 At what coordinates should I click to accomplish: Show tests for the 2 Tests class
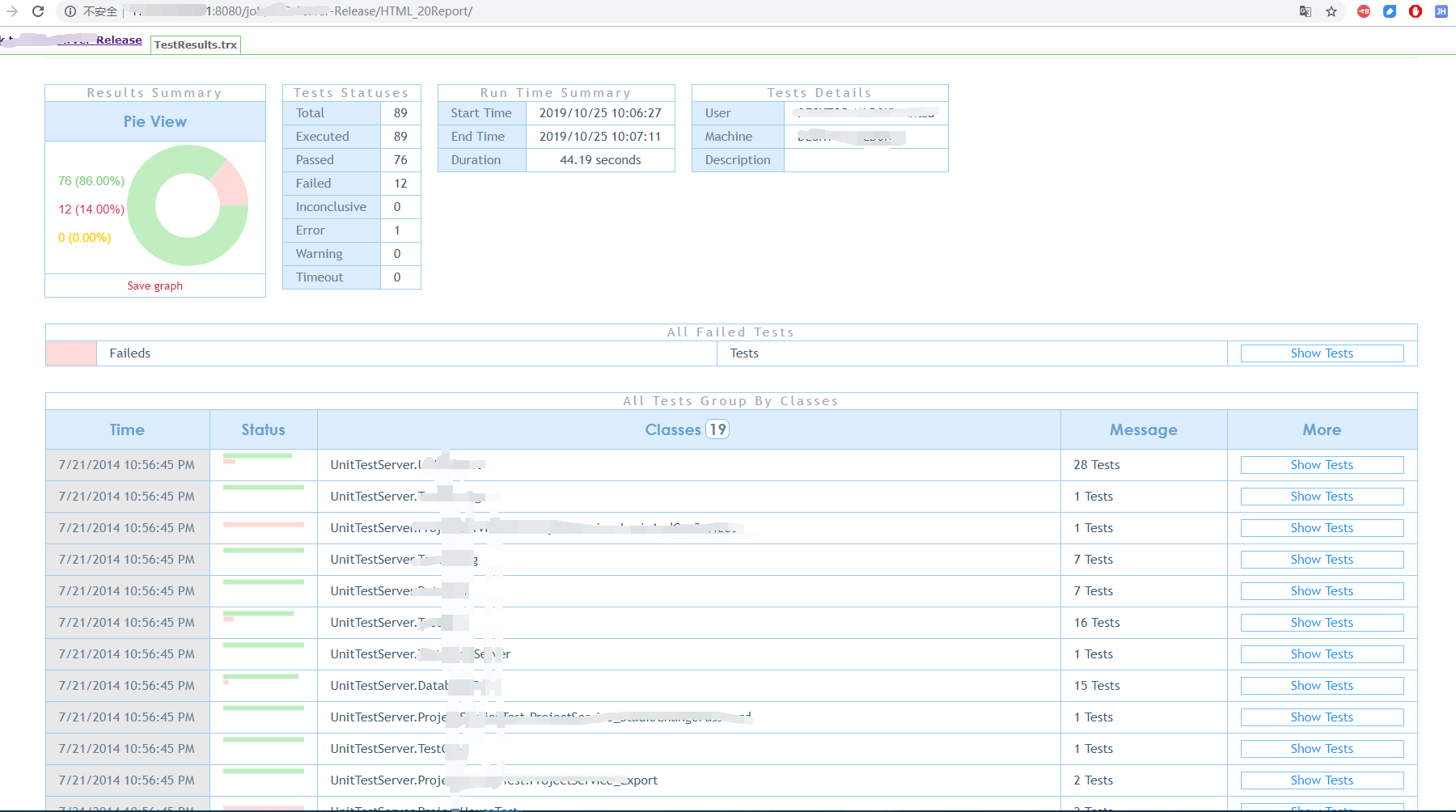click(1322, 780)
